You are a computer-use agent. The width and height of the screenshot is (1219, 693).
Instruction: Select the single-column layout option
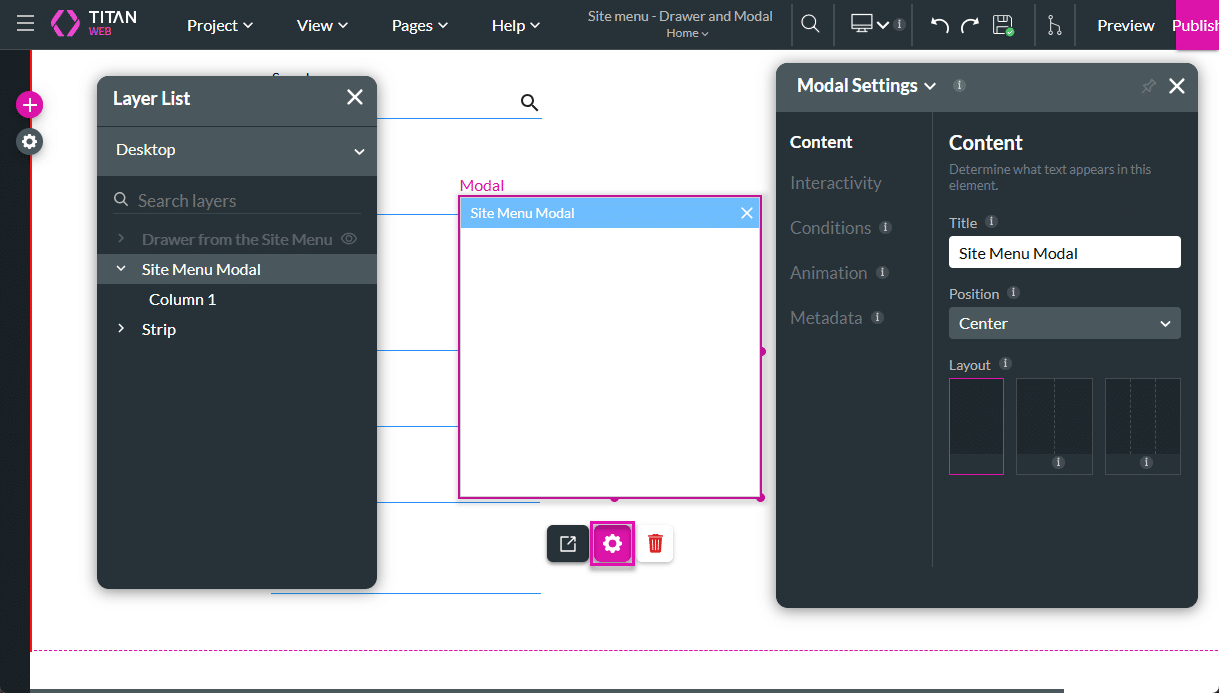(975, 425)
